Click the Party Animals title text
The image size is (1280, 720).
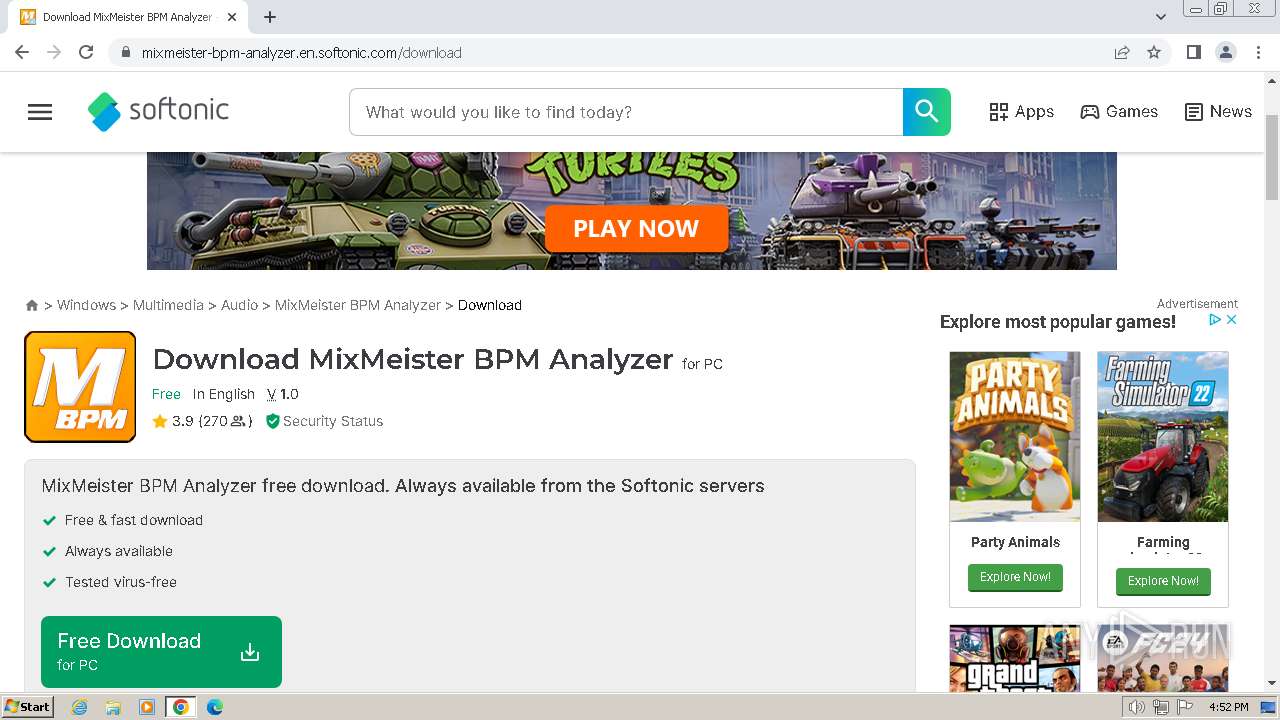coord(1015,542)
